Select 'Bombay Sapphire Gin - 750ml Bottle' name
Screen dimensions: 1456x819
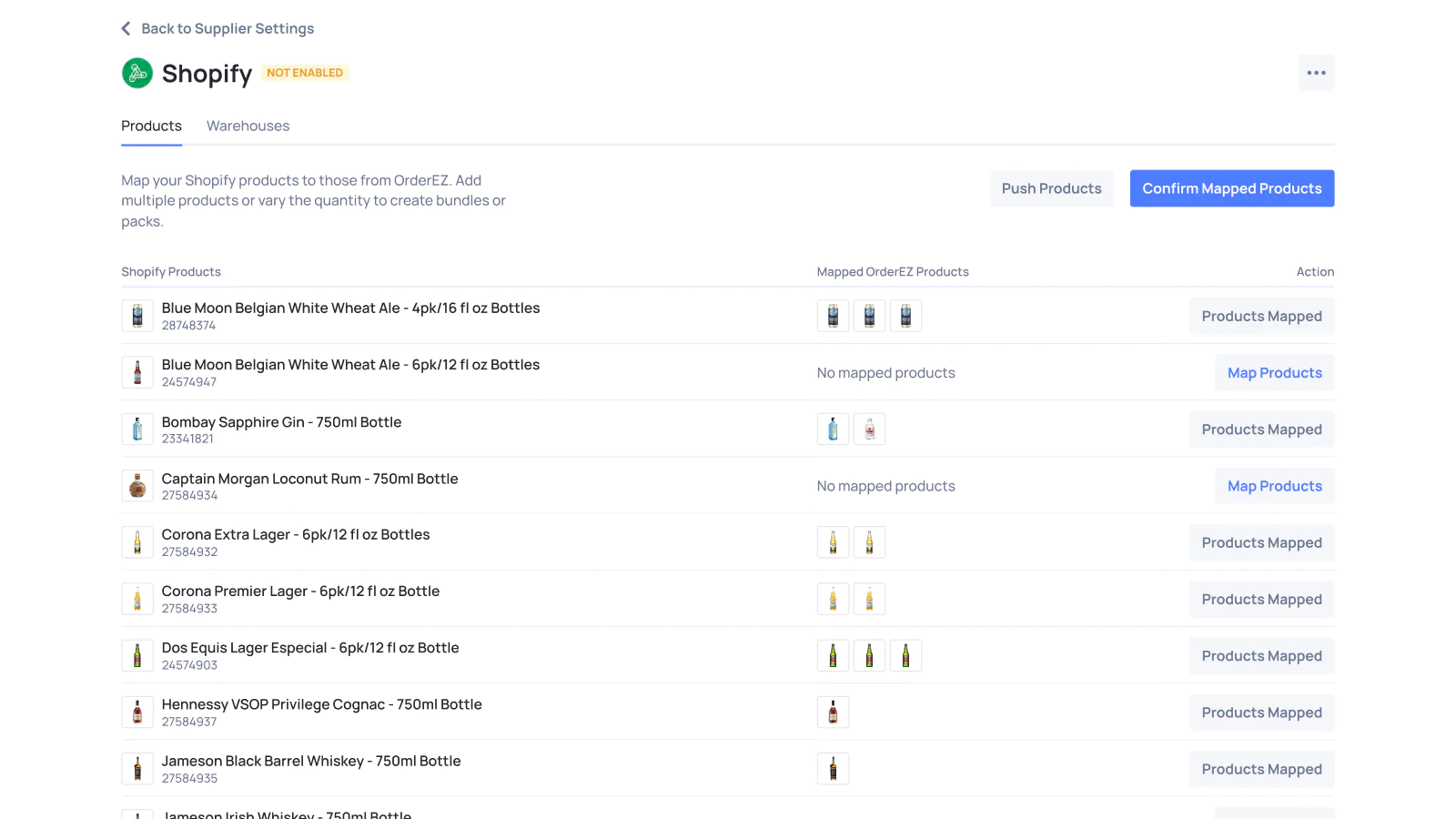(281, 422)
